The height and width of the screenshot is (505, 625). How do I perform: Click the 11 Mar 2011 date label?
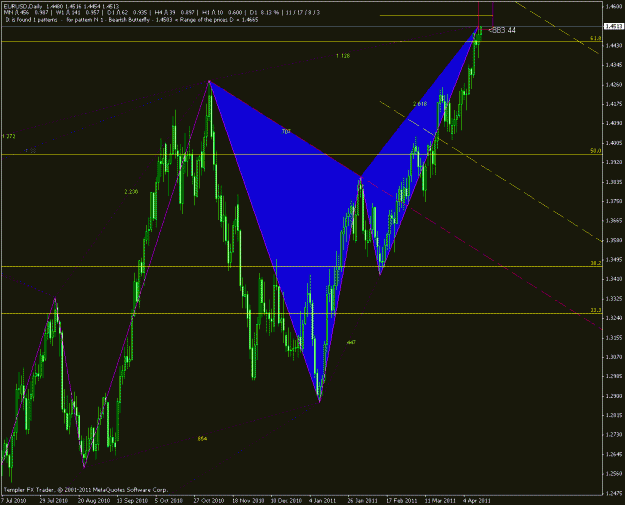click(x=440, y=501)
